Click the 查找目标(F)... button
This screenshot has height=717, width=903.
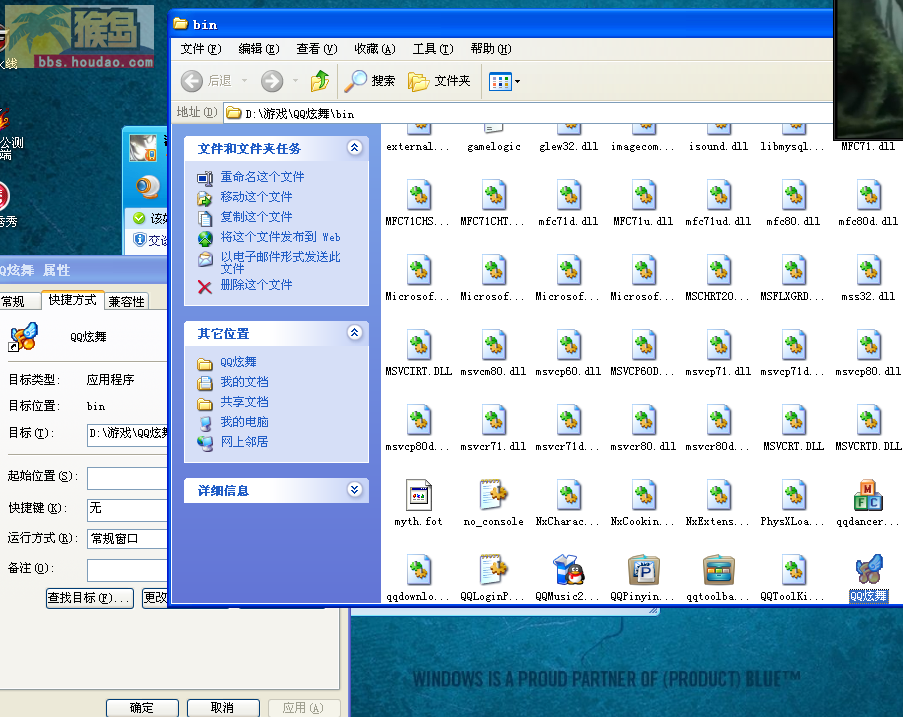[x=90, y=598]
